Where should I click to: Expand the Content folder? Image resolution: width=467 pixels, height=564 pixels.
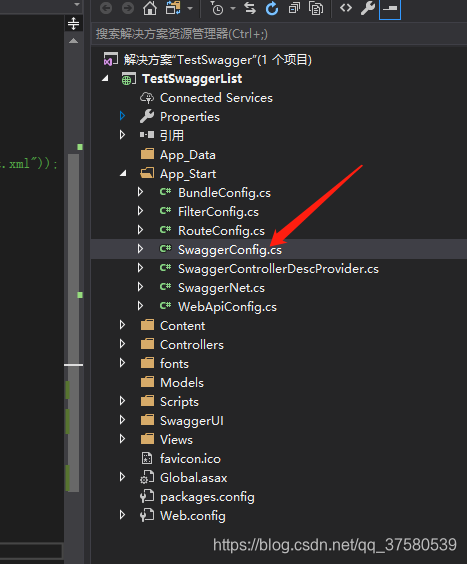122,325
